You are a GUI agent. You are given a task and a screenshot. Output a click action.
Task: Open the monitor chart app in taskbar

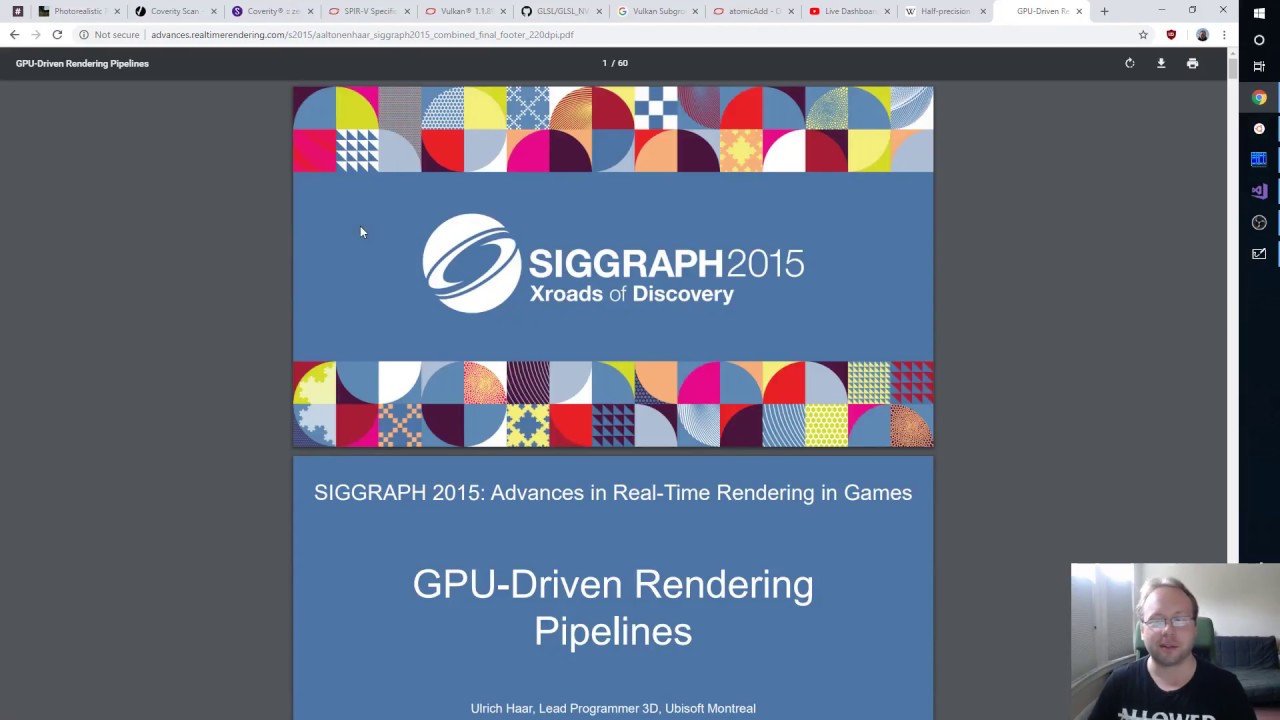pos(1259,253)
